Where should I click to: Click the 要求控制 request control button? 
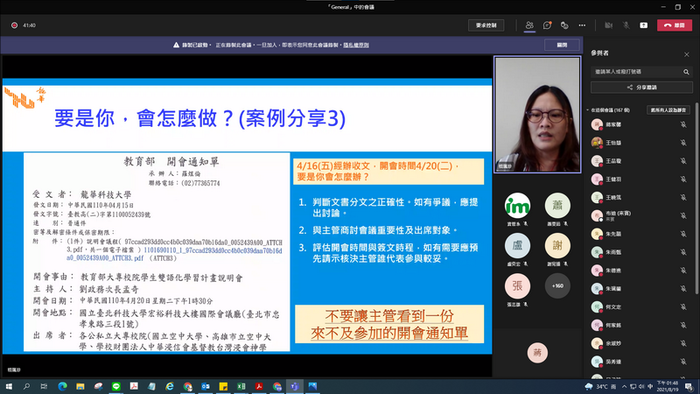tap(486, 25)
